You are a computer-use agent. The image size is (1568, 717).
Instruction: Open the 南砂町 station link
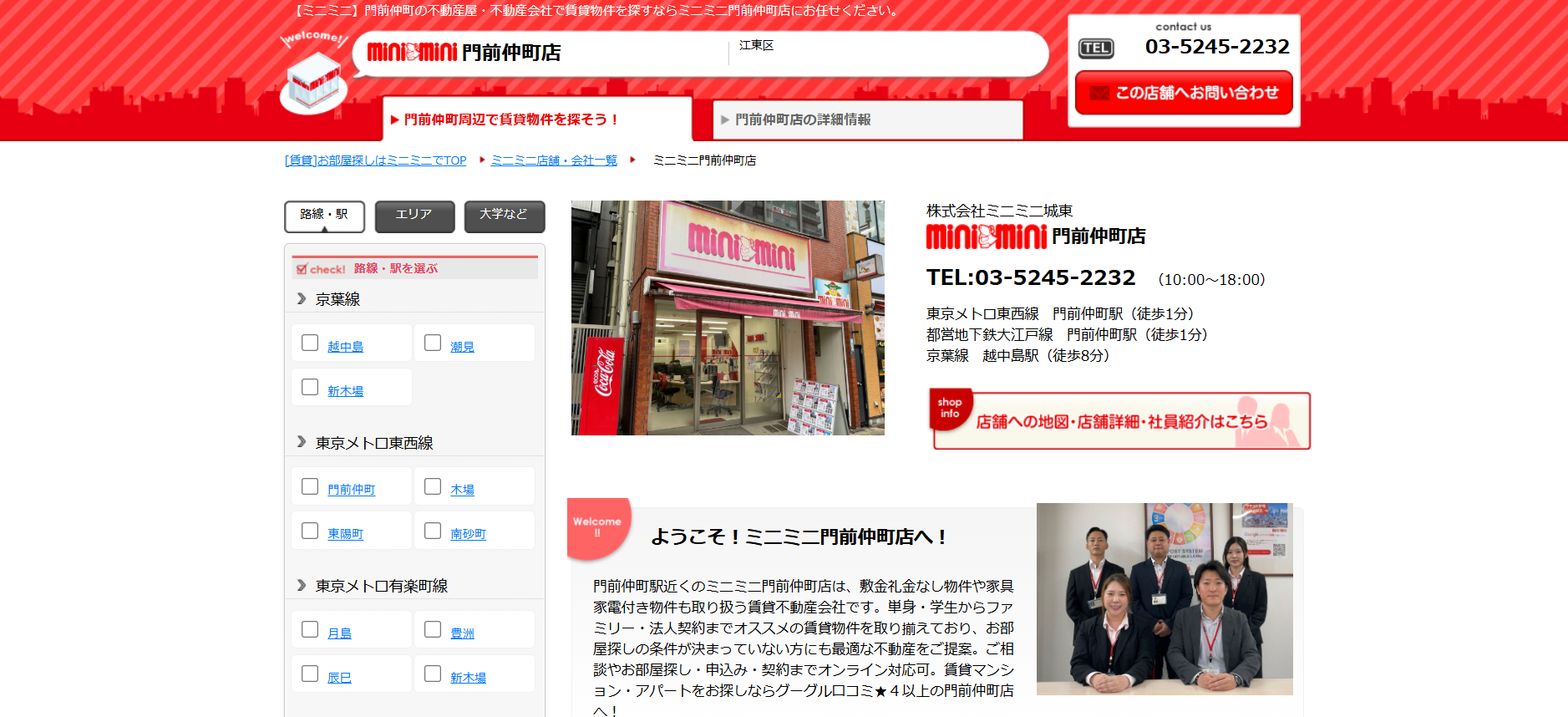[468, 534]
